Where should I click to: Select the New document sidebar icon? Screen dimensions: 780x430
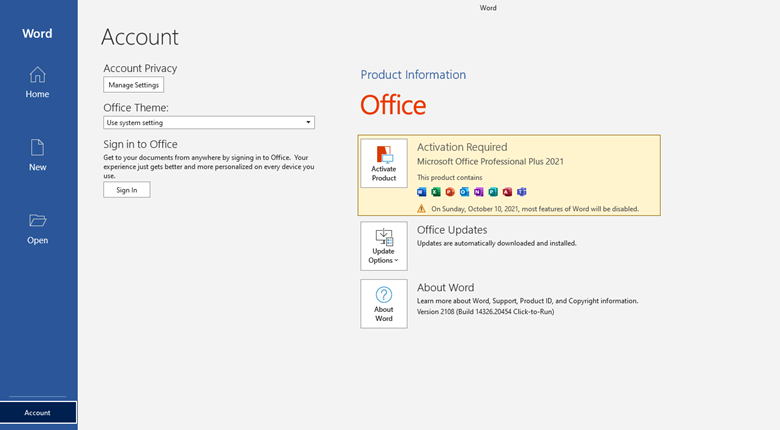point(37,147)
